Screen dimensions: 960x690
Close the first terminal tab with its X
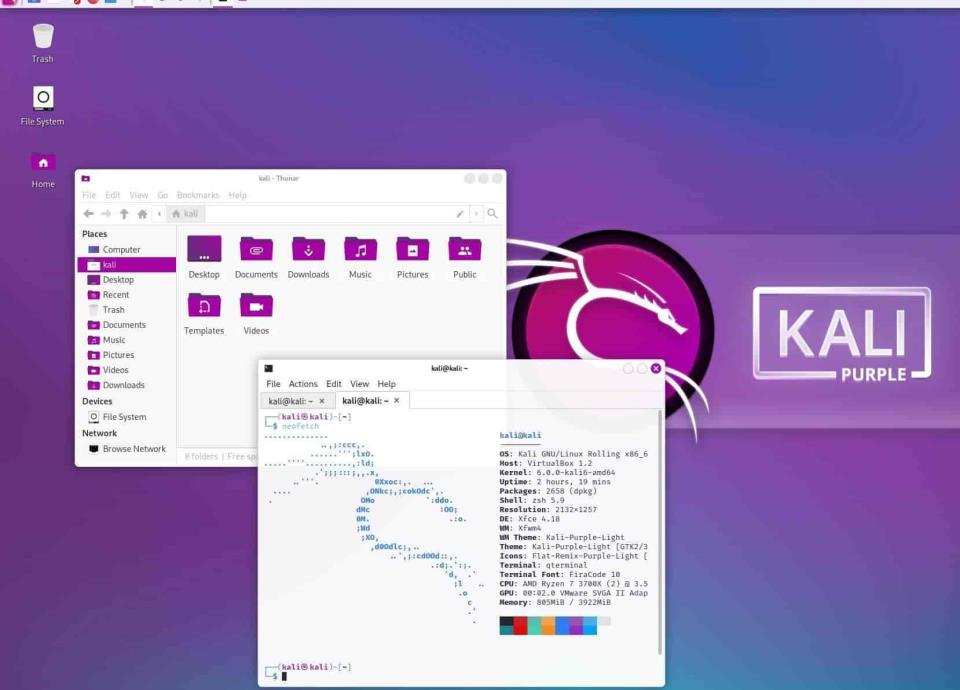tap(322, 401)
